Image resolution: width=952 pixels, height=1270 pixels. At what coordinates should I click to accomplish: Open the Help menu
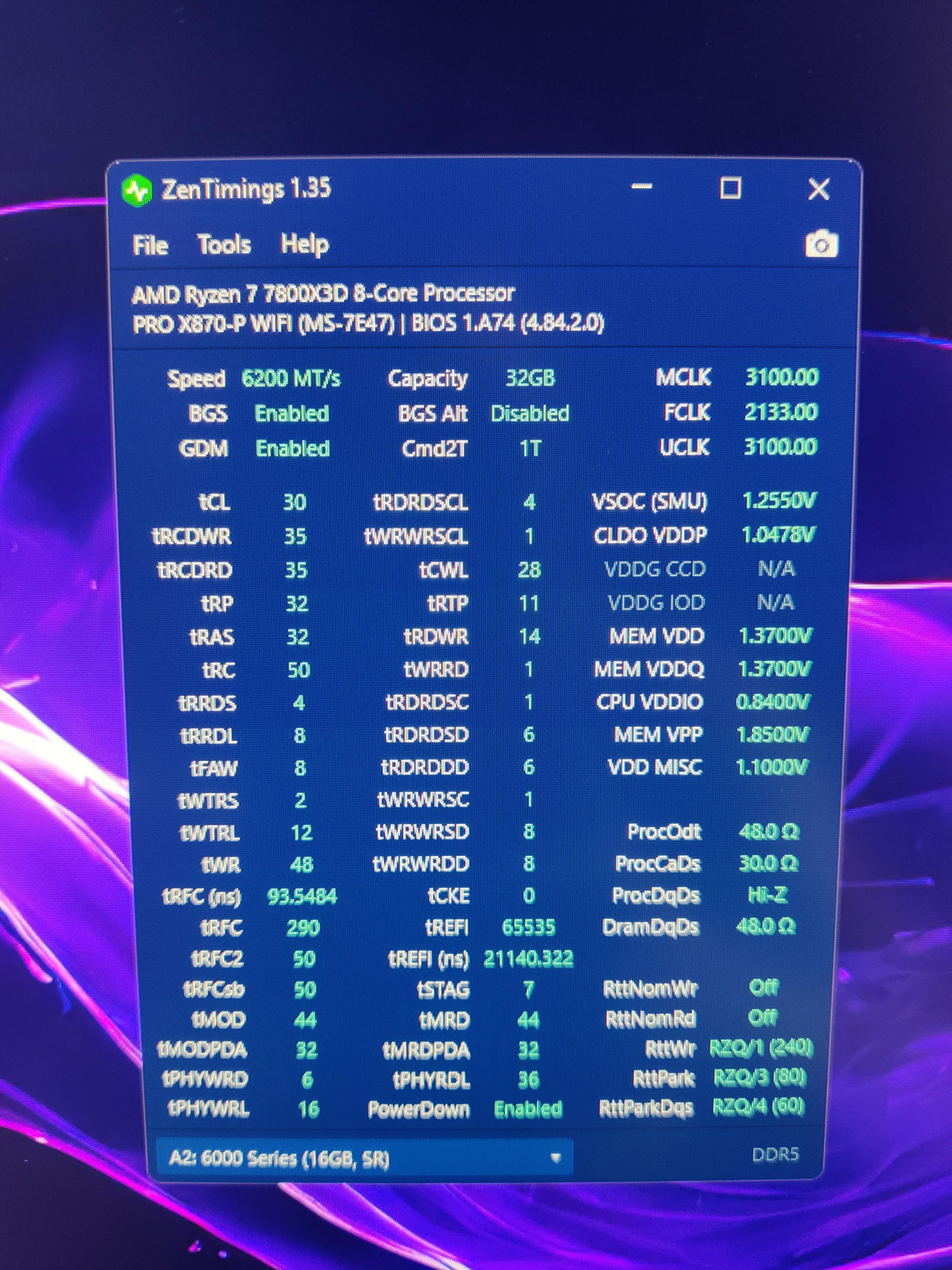point(304,244)
